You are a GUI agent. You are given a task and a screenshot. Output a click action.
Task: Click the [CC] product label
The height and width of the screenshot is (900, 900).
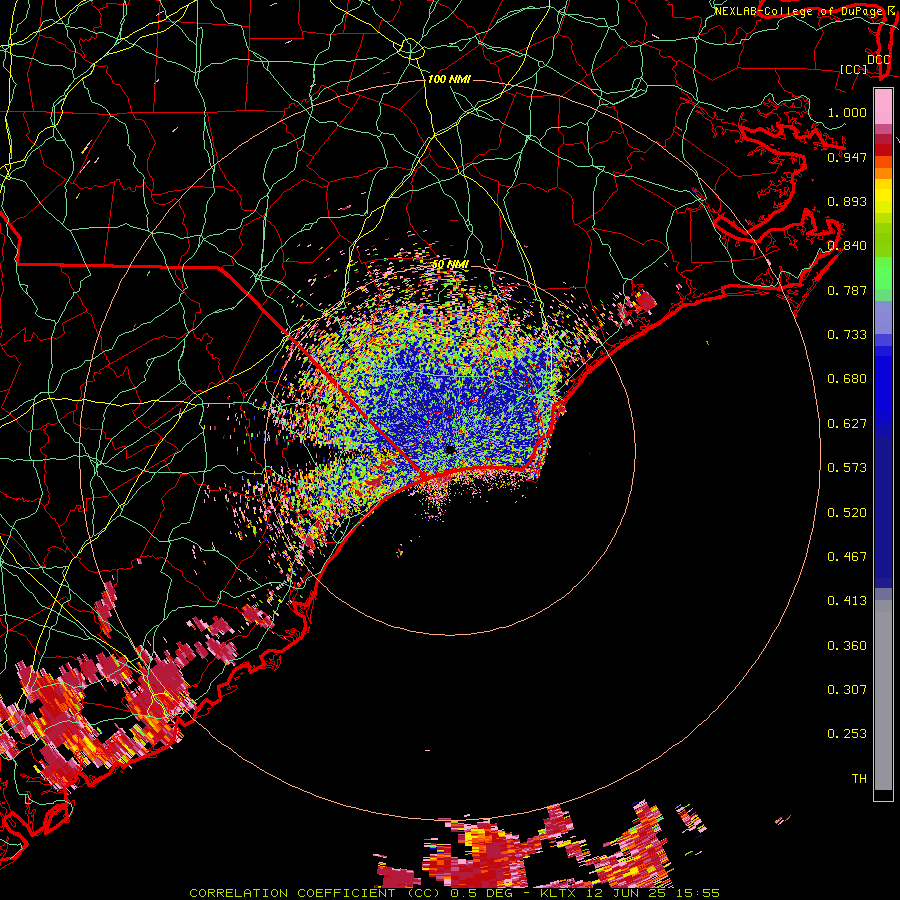[x=854, y=69]
